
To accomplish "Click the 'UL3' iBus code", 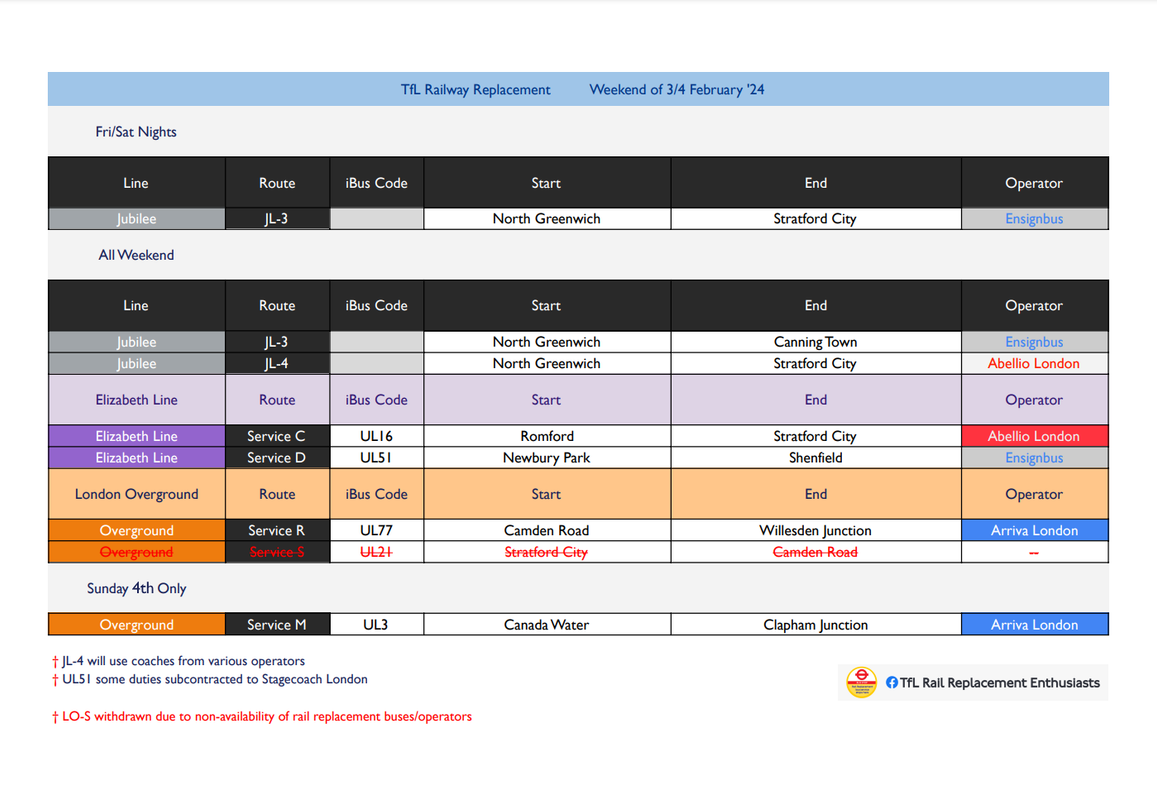I will point(376,624).
